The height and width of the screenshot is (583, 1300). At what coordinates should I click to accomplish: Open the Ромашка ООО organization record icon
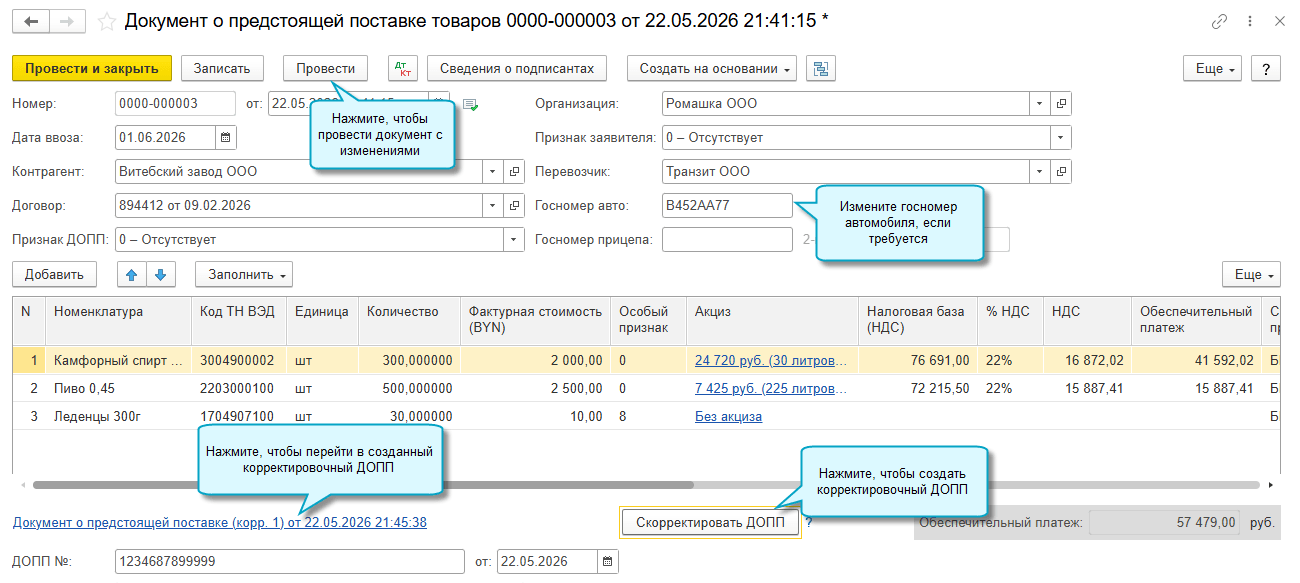pyautogui.click(x=1061, y=103)
